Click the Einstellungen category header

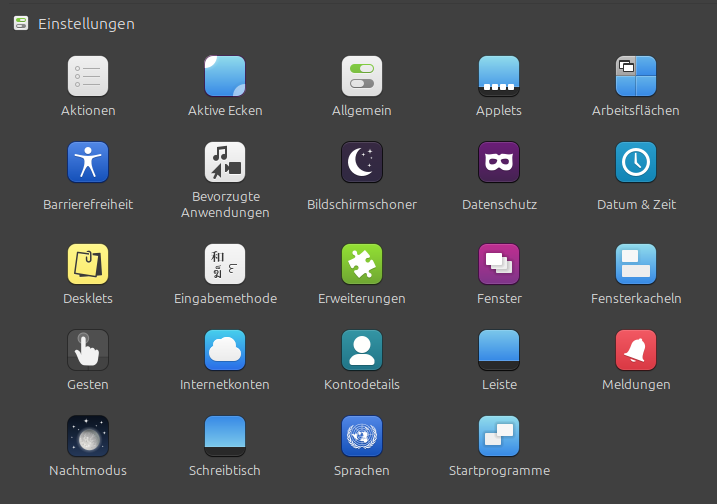(86, 23)
